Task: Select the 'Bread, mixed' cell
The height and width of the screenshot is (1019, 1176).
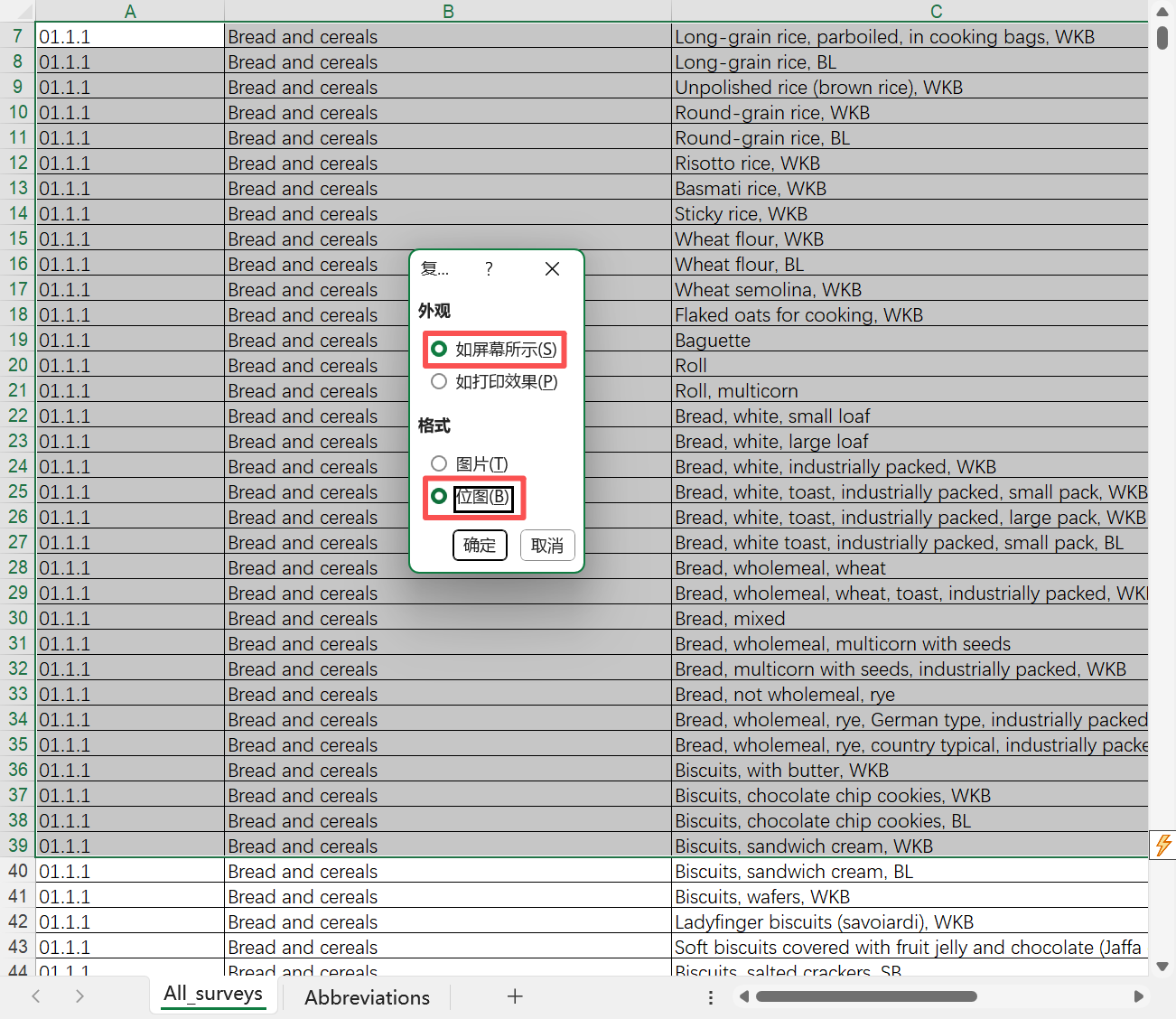Action: [x=910, y=618]
